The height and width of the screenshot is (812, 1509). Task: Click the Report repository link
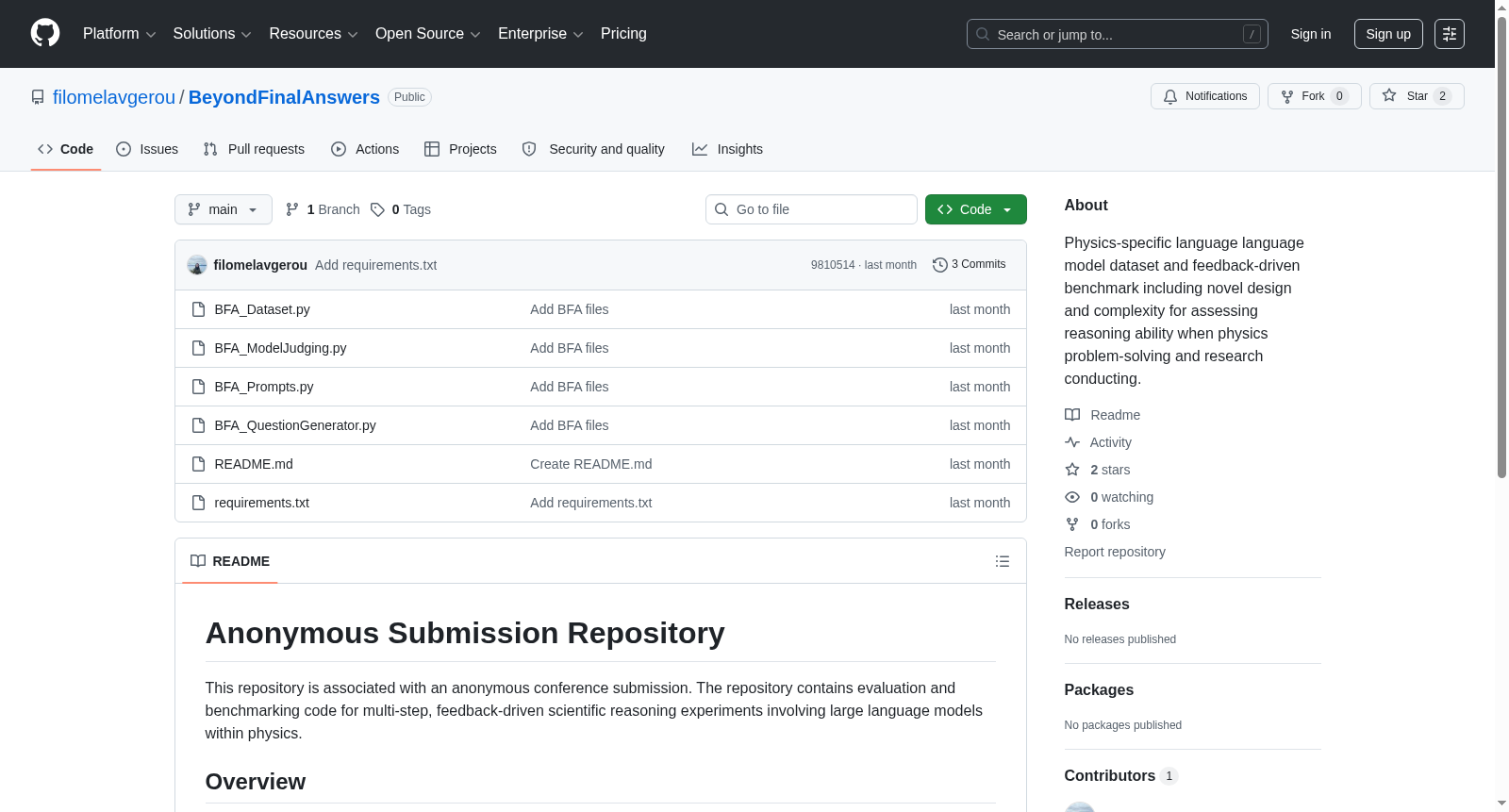(1115, 552)
